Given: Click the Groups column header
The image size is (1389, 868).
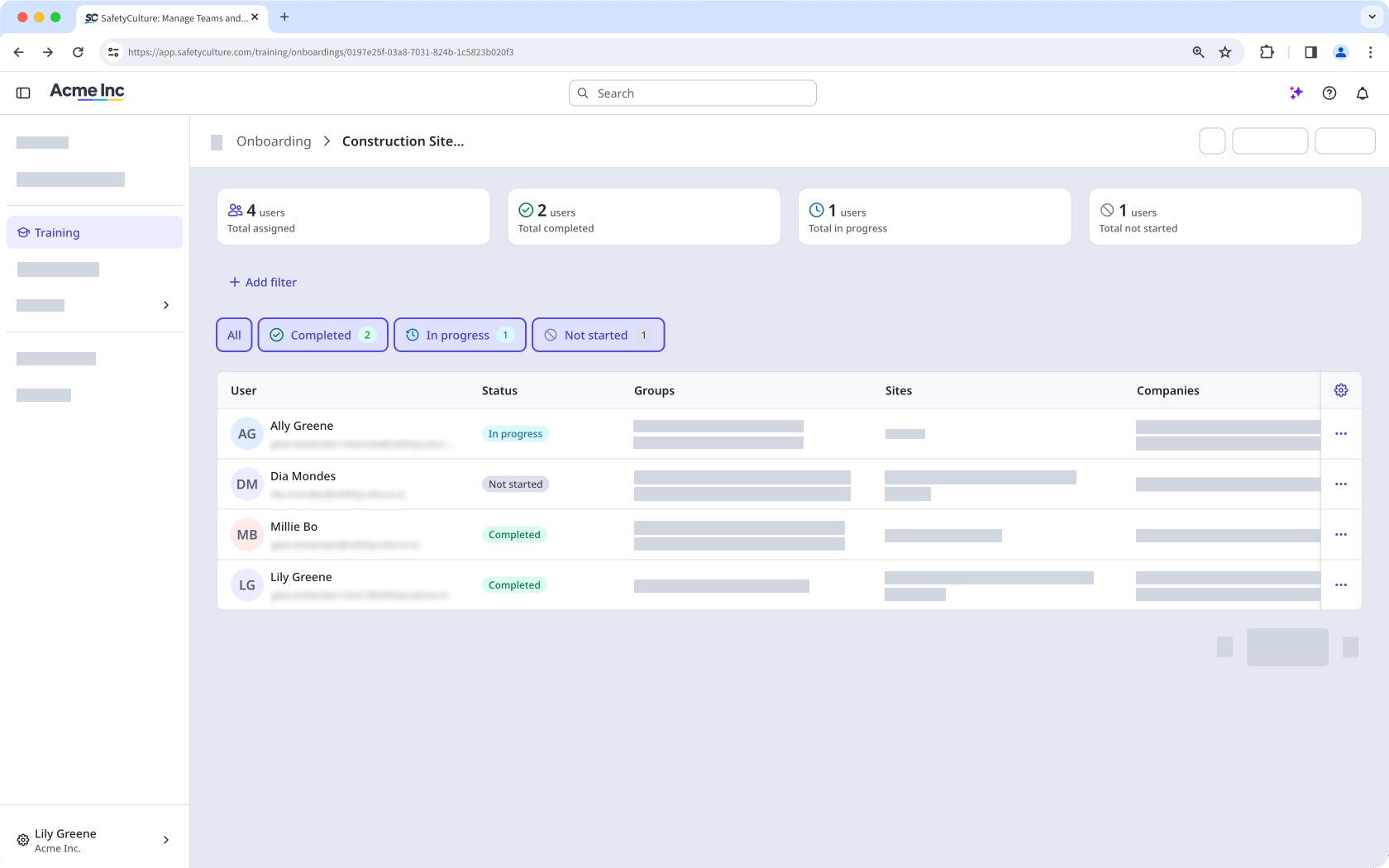Looking at the screenshot, I should pos(654,390).
